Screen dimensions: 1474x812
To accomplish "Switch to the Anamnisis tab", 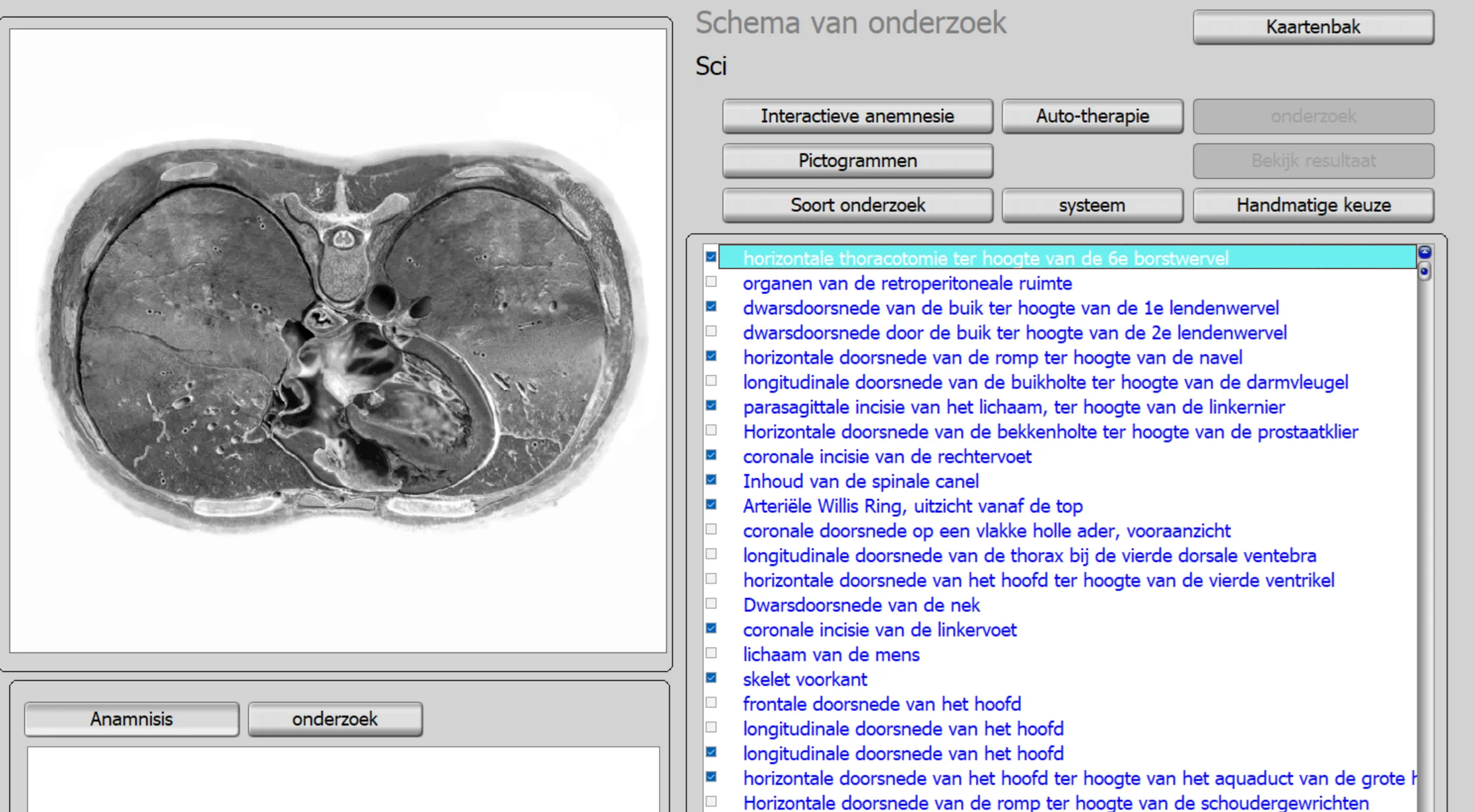I will pos(131,719).
